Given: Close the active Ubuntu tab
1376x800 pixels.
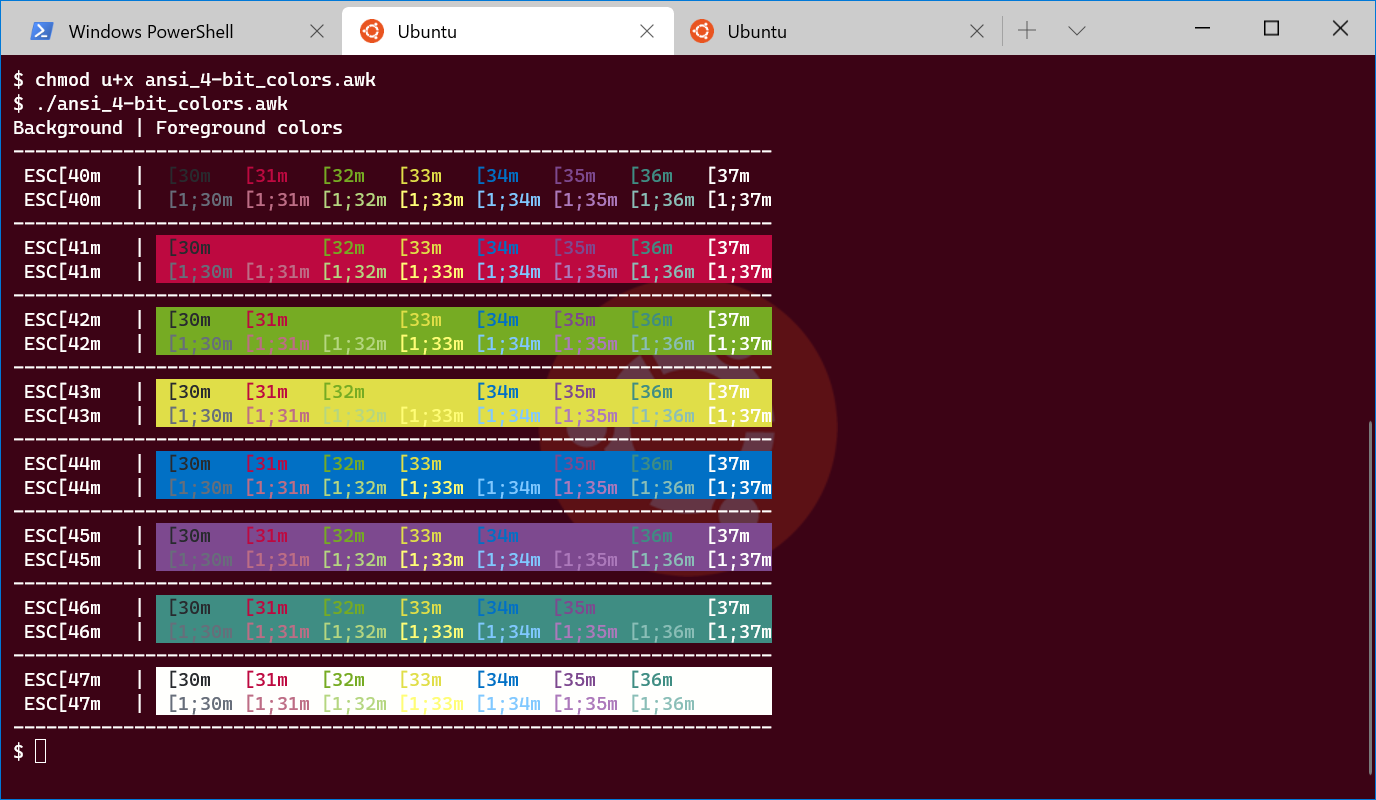Looking at the screenshot, I should tap(647, 31).
